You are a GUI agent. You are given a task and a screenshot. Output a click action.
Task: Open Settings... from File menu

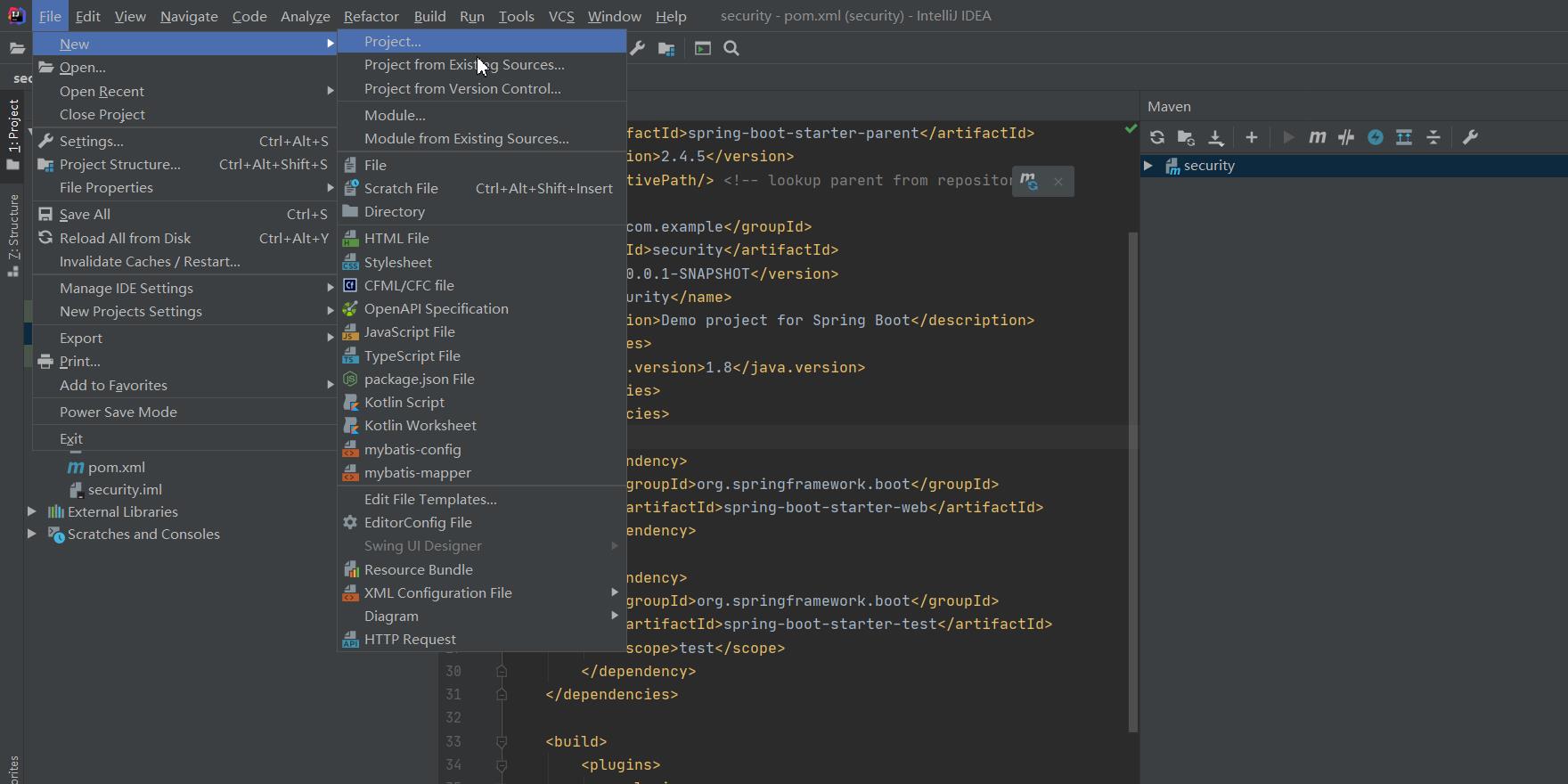[x=185, y=141]
